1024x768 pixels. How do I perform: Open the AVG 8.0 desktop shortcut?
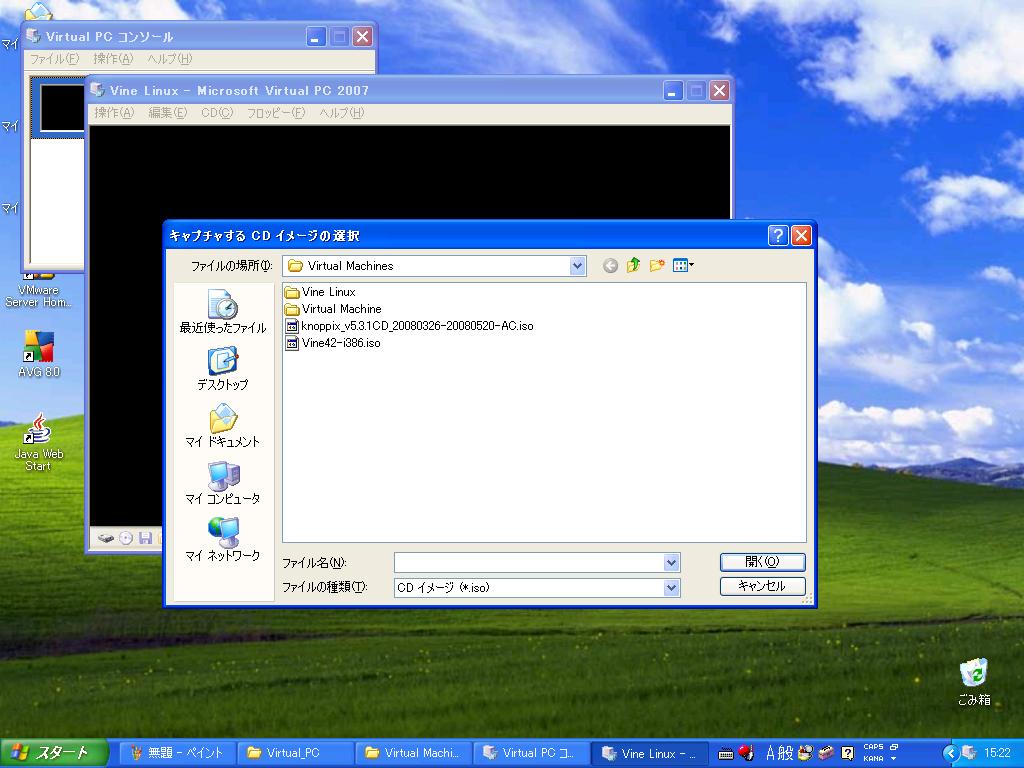[x=39, y=355]
